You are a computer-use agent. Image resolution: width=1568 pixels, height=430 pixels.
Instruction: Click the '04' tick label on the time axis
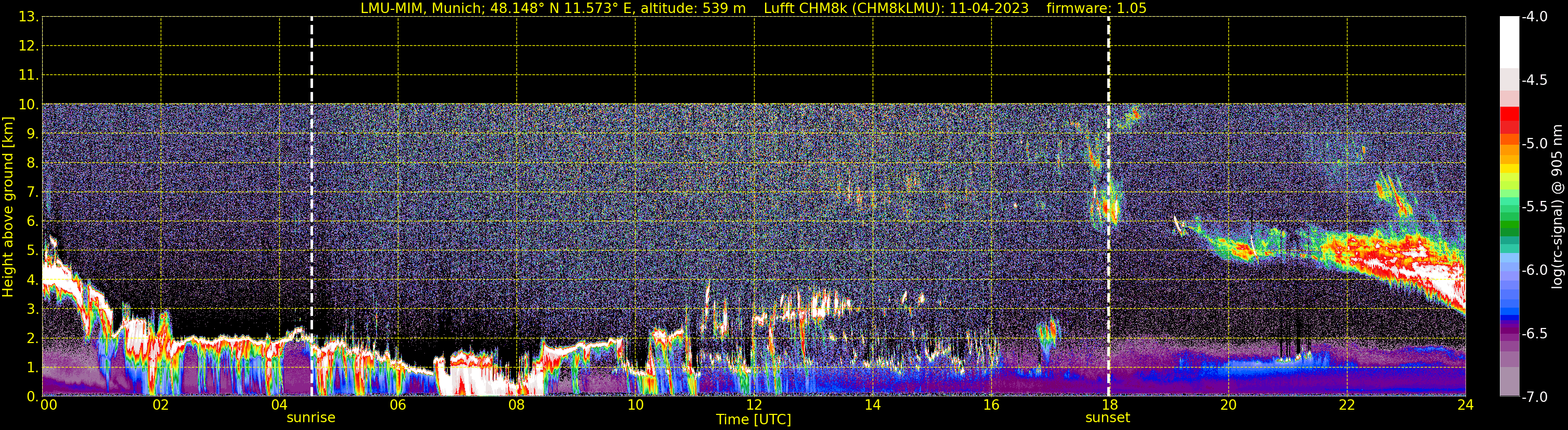279,406
